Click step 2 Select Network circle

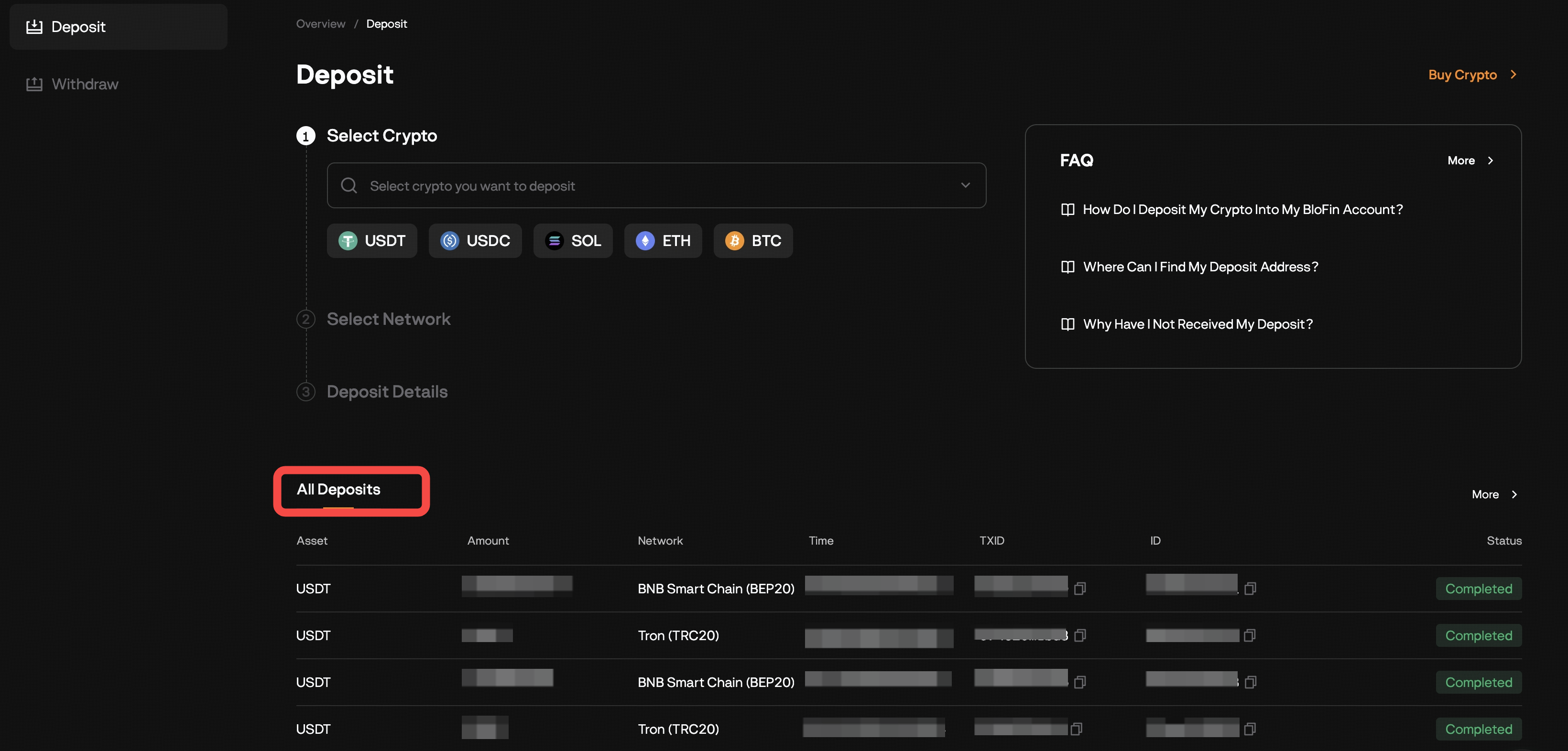306,319
